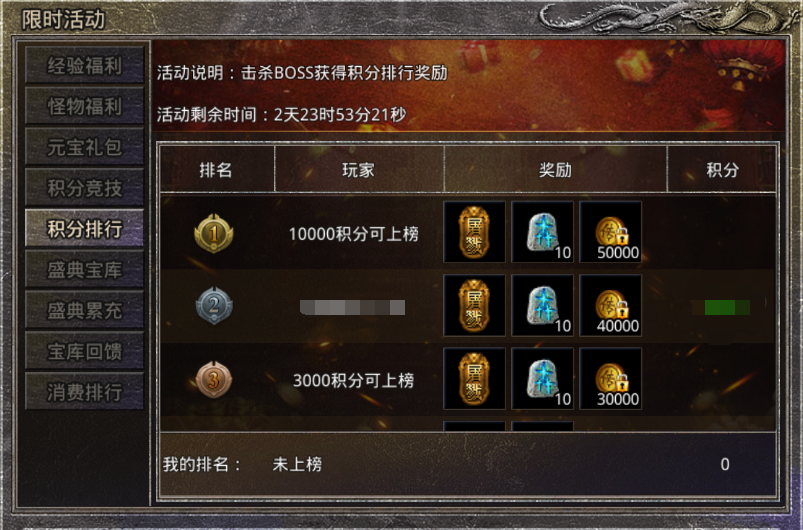This screenshot has width=803, height=530.
Task: Select the 30000 locked coin reward
Action: tap(610, 378)
